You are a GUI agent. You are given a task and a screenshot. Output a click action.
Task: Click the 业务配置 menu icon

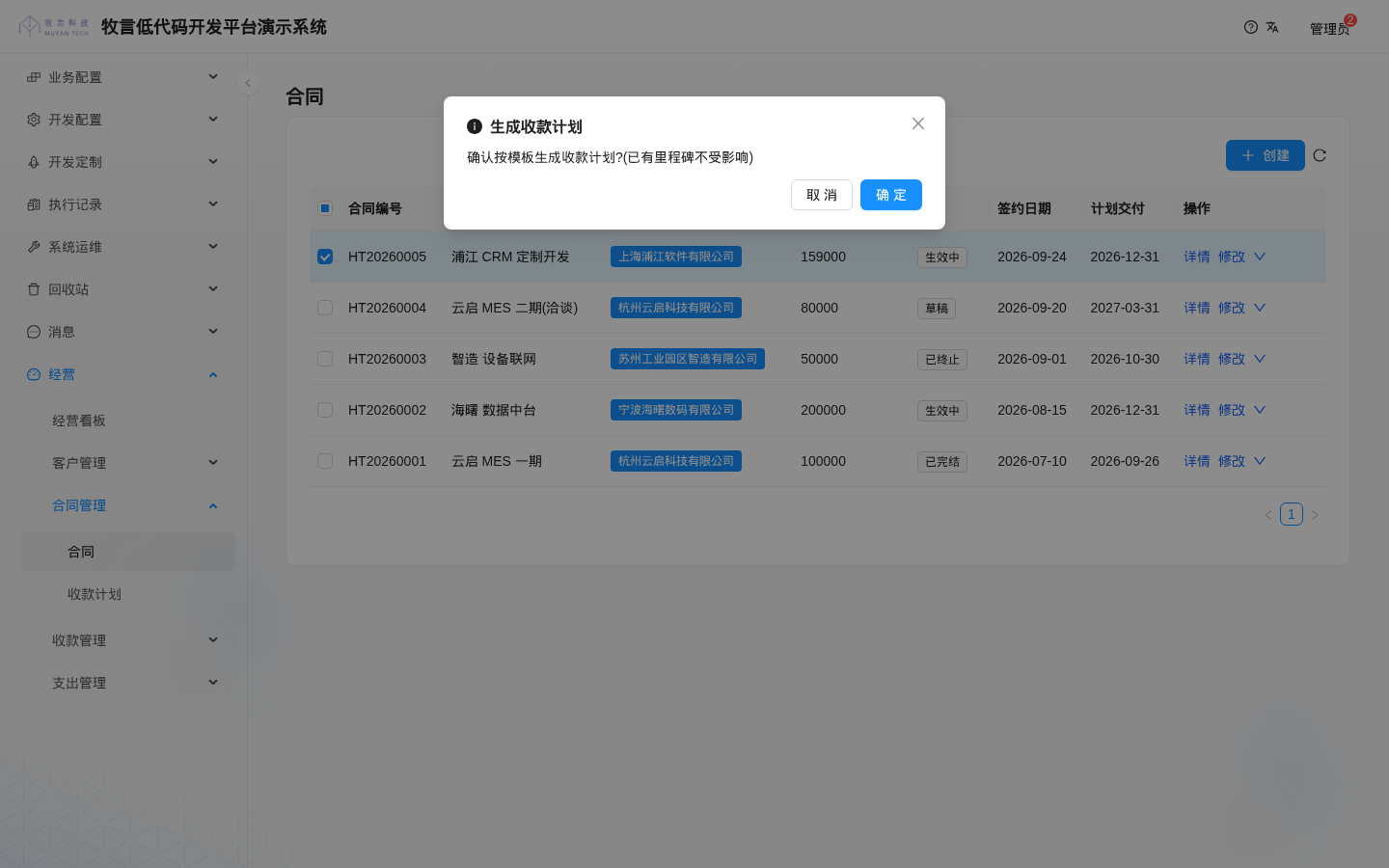[x=34, y=77]
